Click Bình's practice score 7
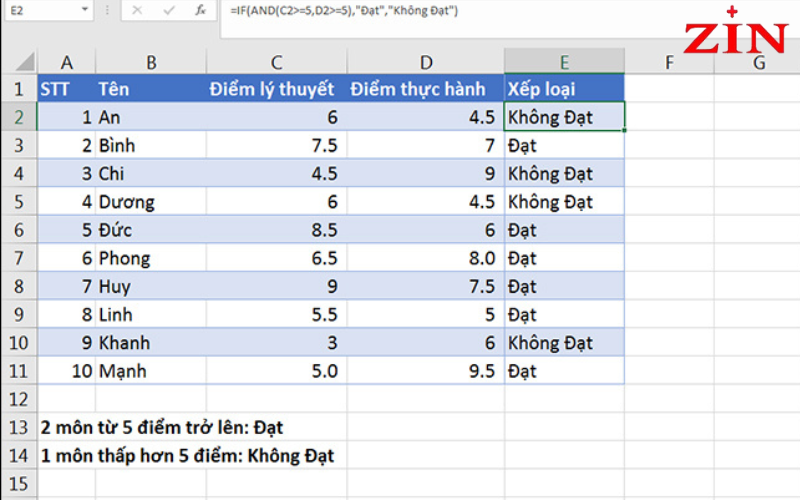 coord(426,145)
